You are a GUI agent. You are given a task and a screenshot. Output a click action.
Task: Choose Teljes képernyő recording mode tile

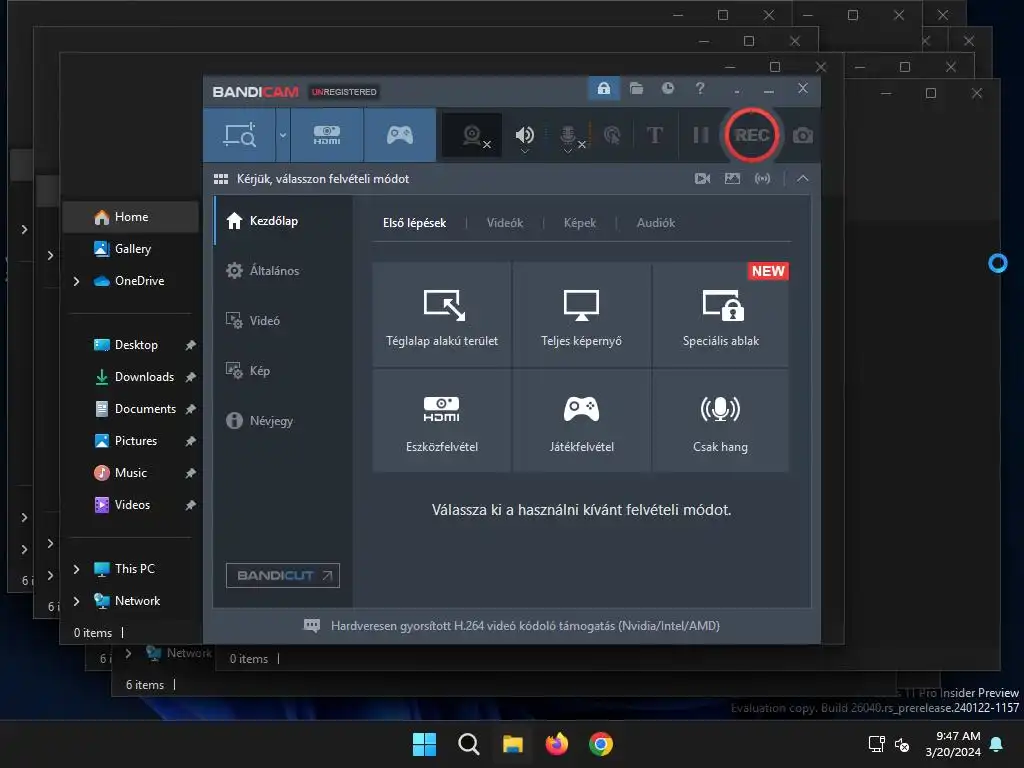pyautogui.click(x=581, y=315)
